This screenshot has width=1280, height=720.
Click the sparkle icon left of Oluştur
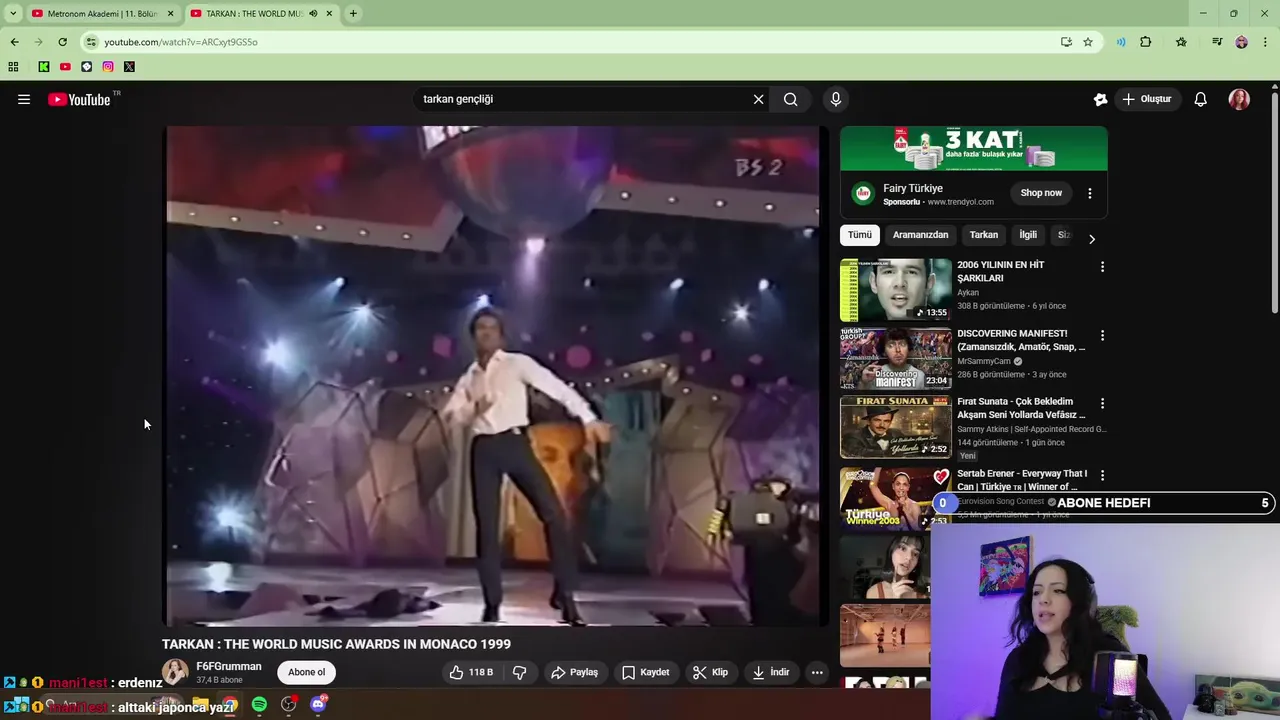point(1100,99)
